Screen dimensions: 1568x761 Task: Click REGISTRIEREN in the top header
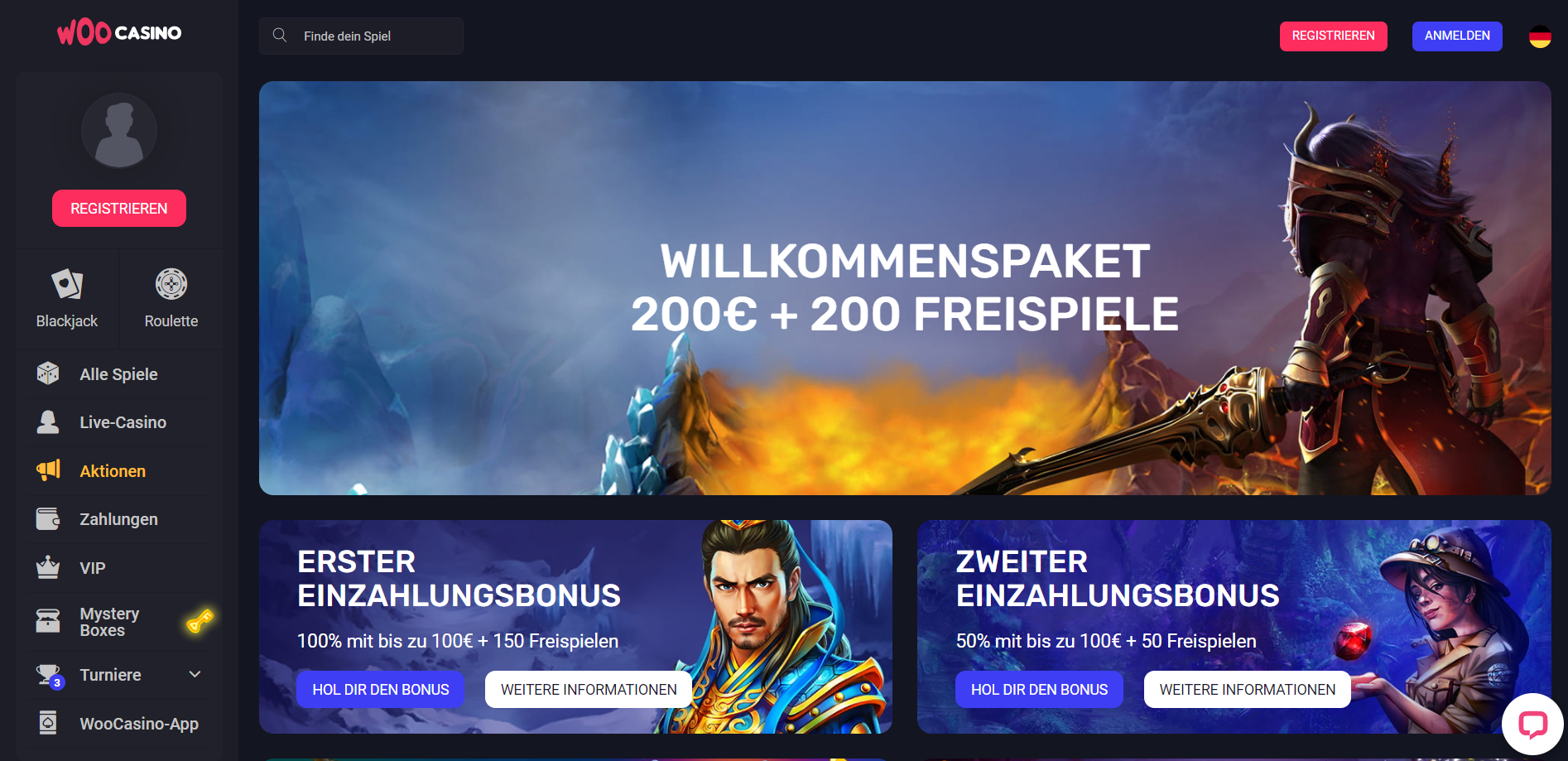pos(1333,36)
